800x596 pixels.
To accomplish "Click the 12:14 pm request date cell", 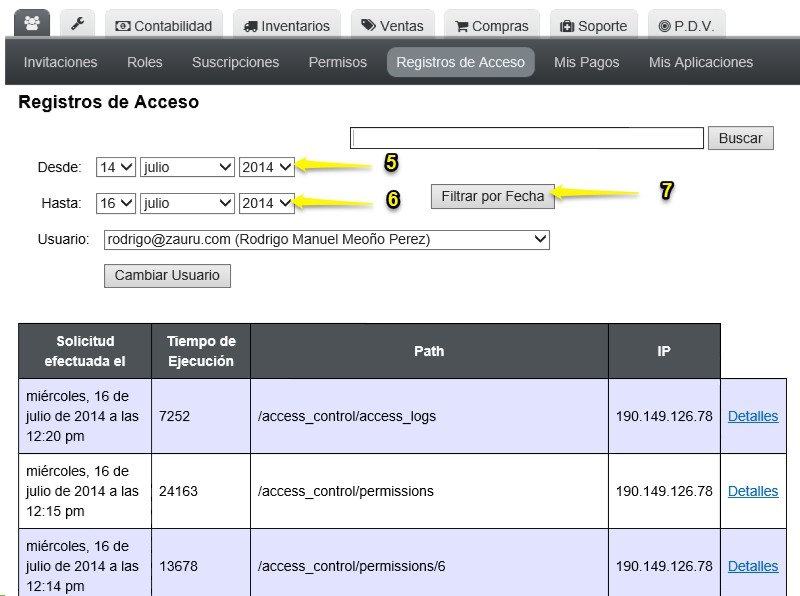I will (x=85, y=562).
